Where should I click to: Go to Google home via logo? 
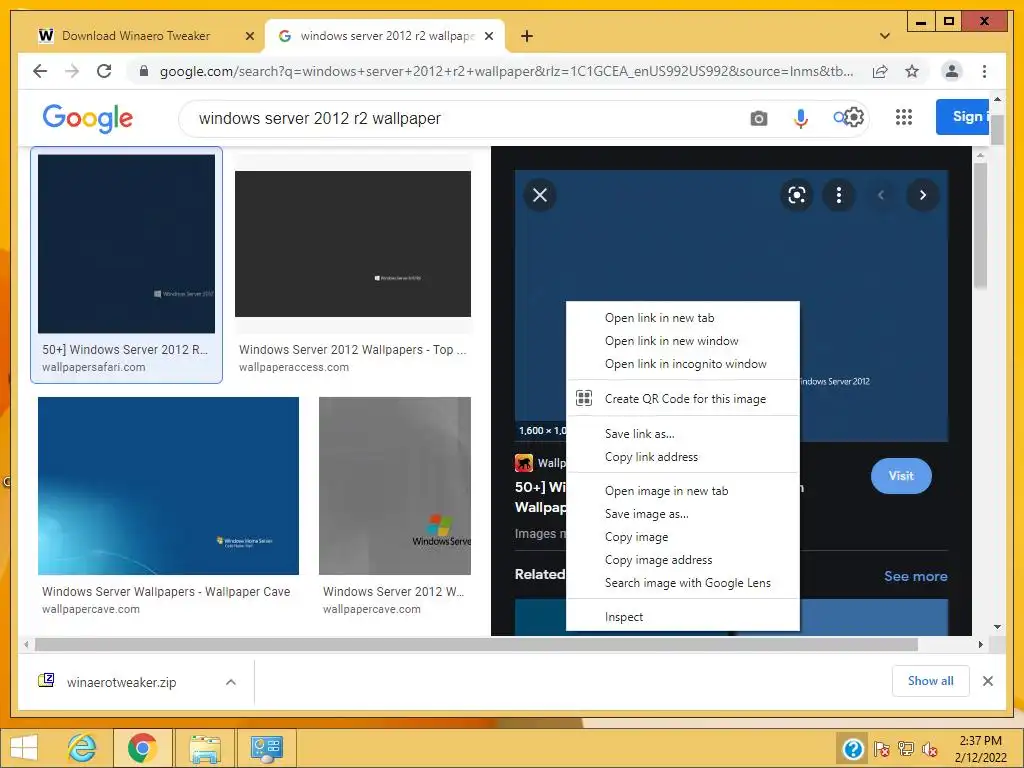point(88,118)
